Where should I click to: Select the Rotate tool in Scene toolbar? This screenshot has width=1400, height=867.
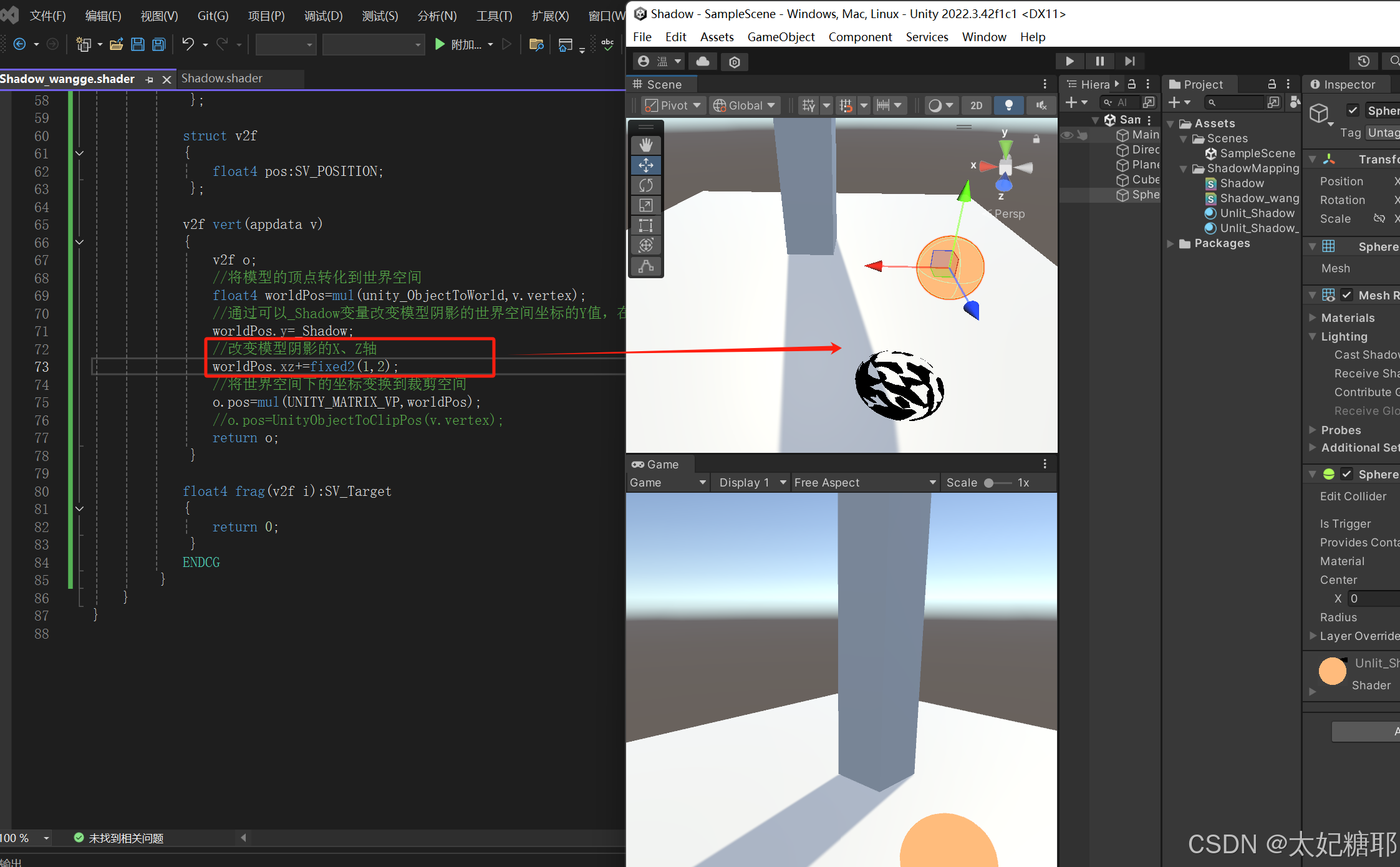646,185
